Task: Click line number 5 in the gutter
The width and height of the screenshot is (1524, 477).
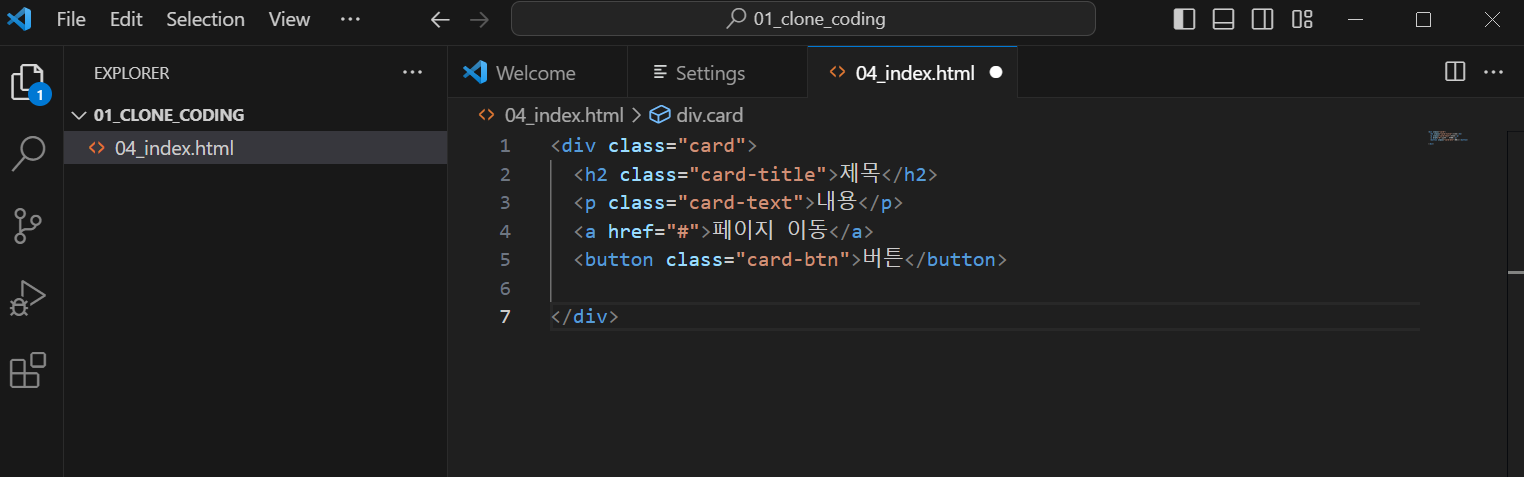Action: (505, 260)
